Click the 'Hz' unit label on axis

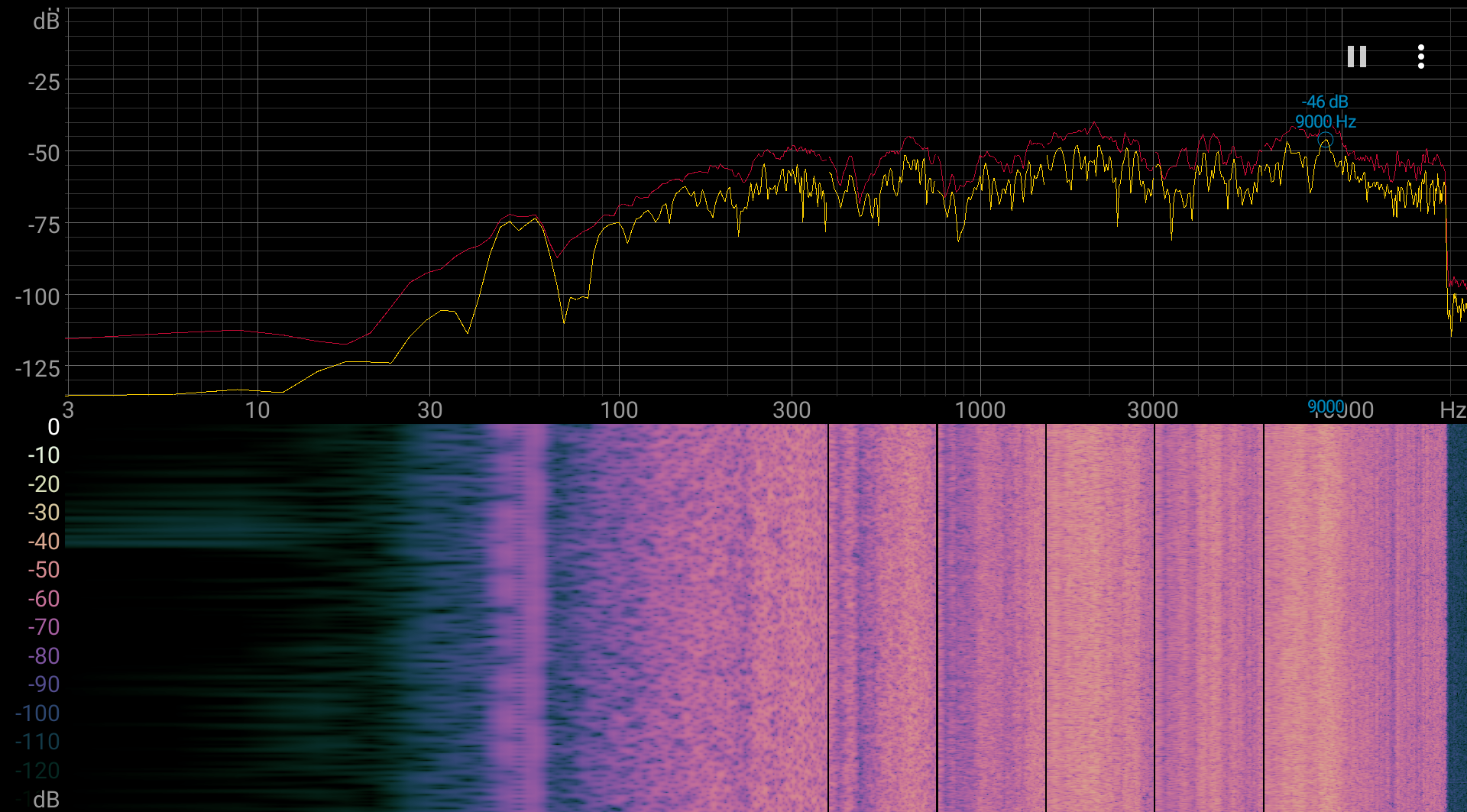[x=1452, y=410]
